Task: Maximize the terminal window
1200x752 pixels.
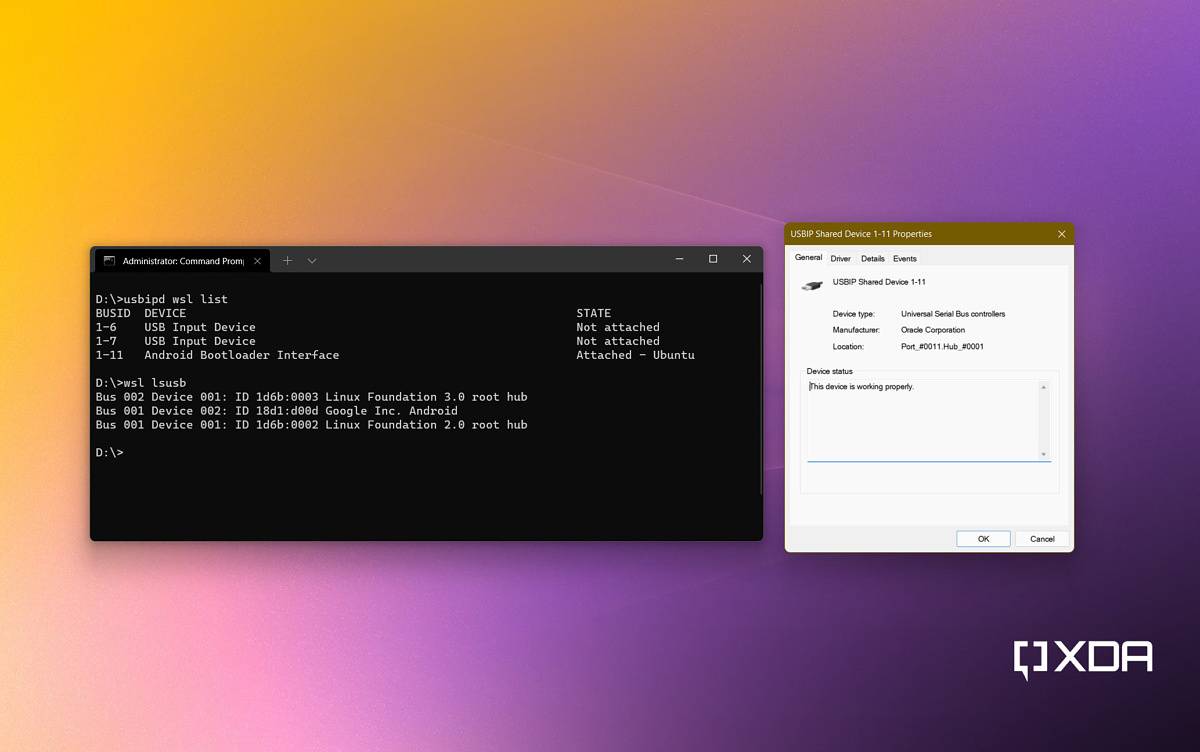Action: tap(713, 259)
